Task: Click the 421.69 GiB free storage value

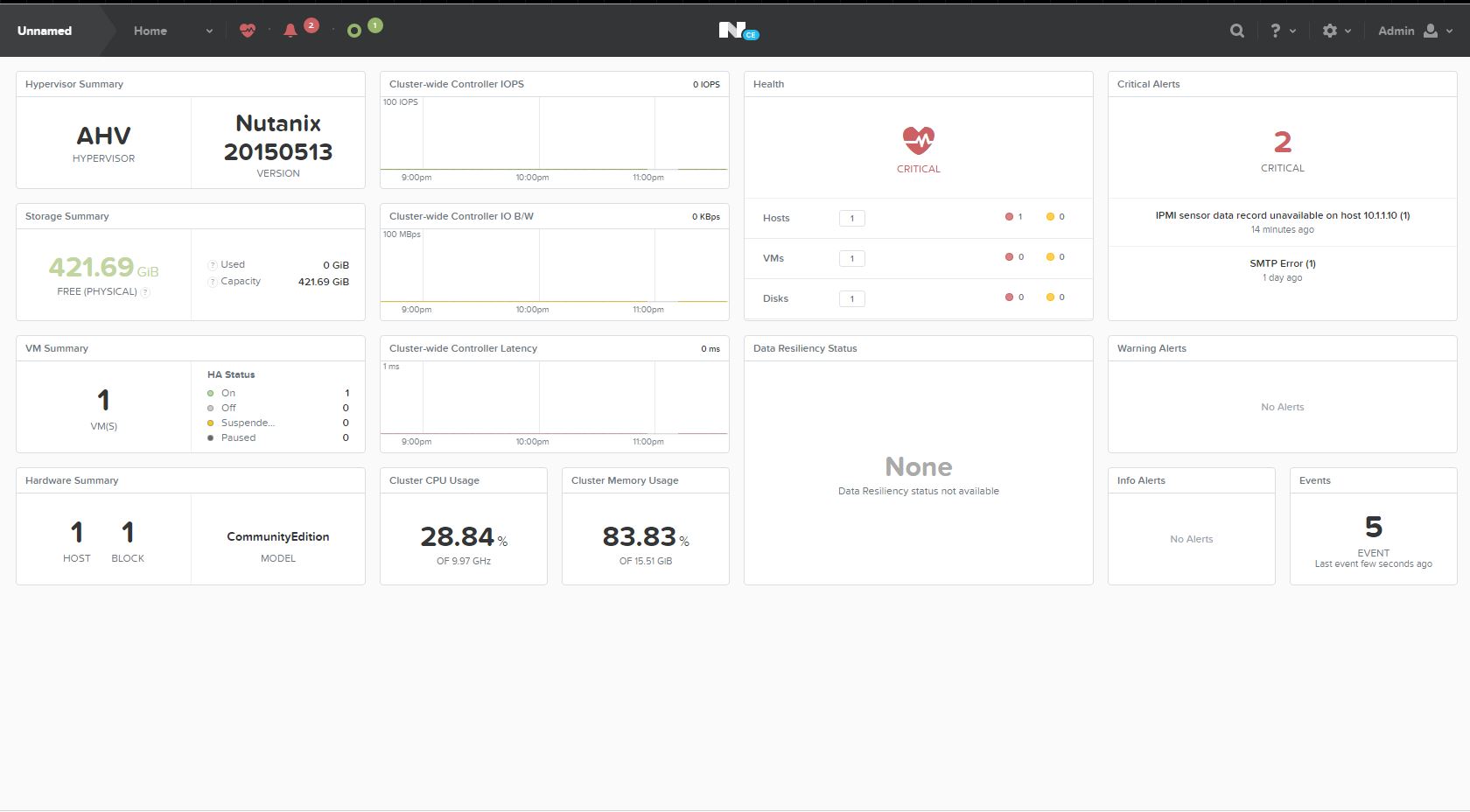Action: point(103,267)
